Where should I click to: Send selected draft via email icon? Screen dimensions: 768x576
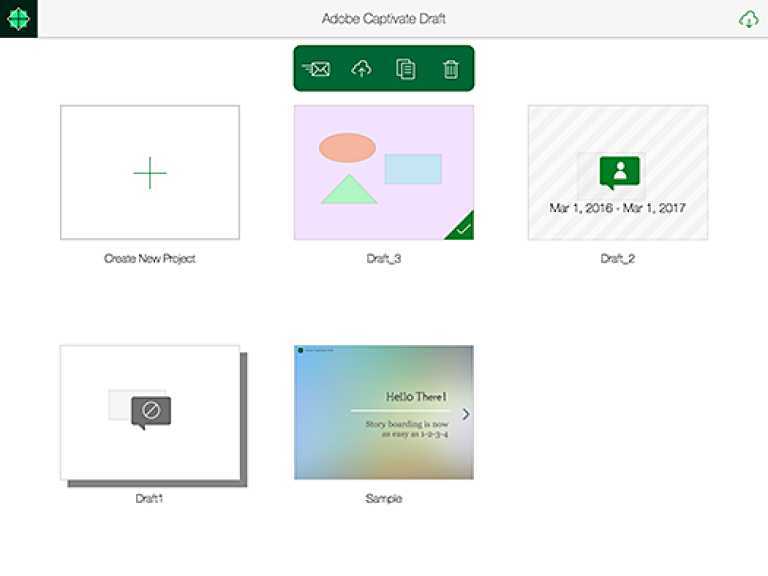[317, 69]
